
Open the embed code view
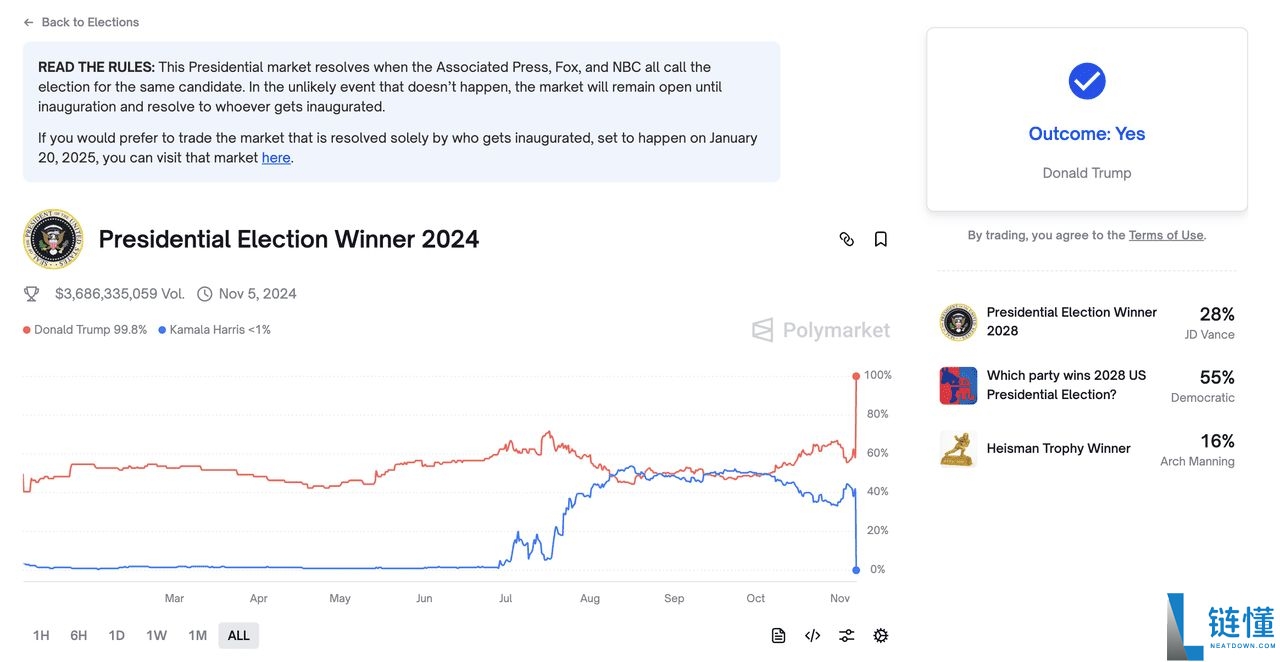(812, 635)
